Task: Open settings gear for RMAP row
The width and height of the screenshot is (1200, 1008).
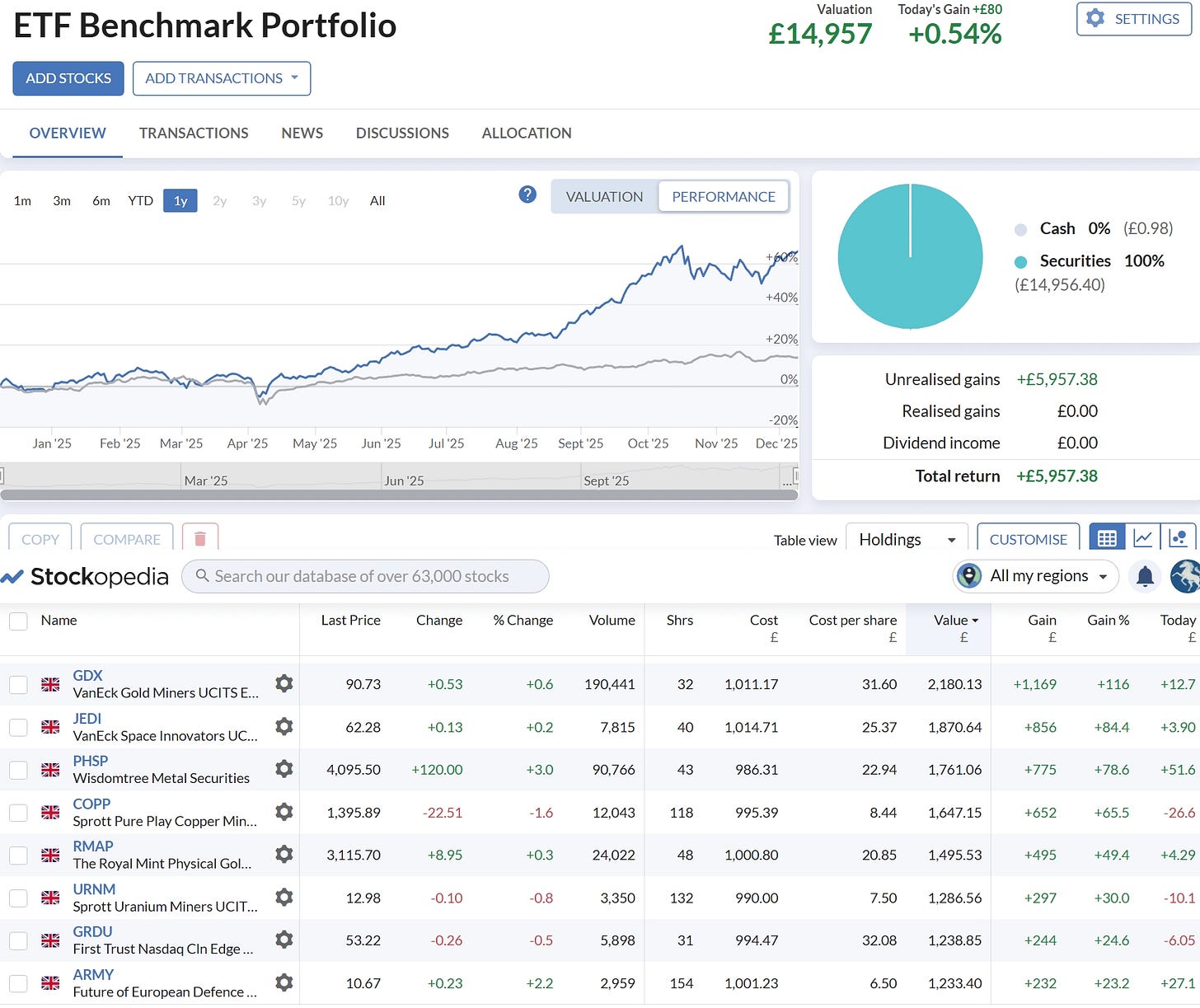Action: point(284,854)
